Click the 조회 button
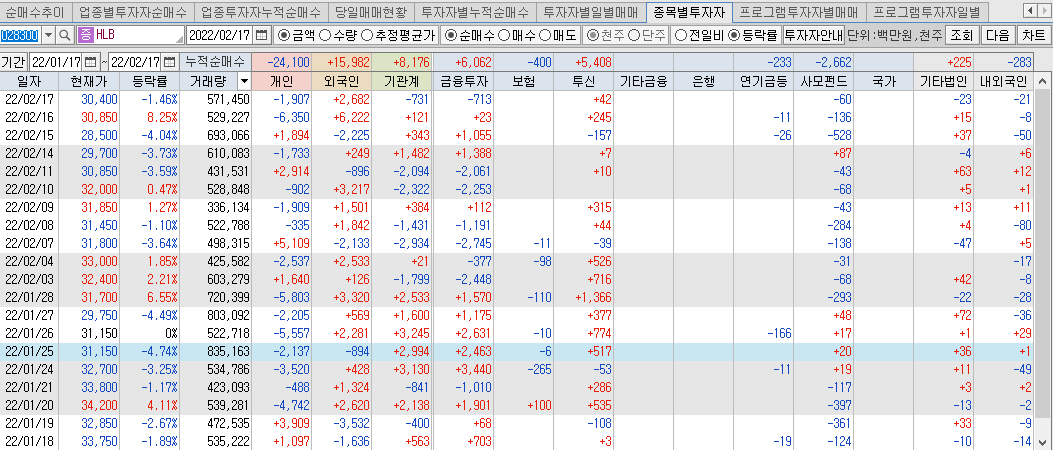The width and height of the screenshot is (1053, 450). (962, 35)
